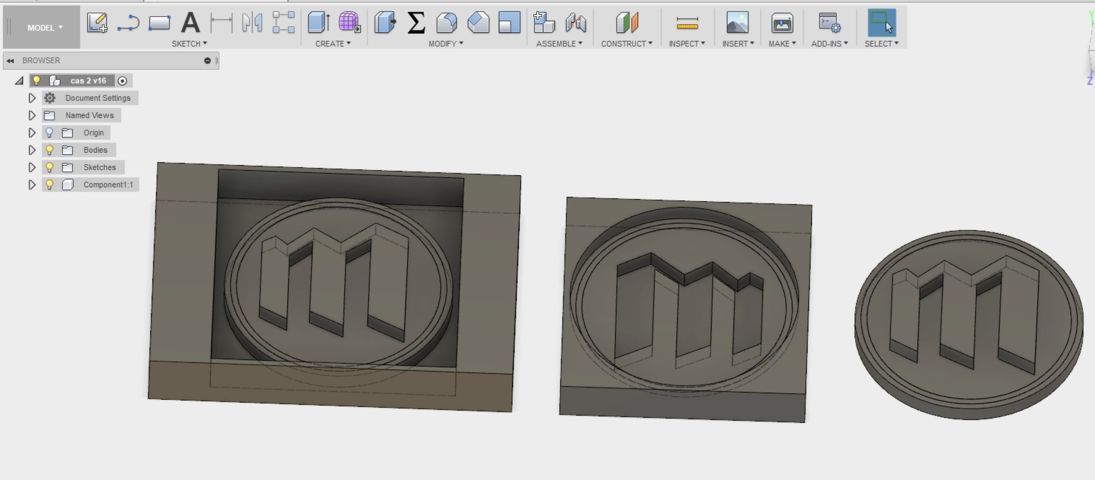Select the cas 2 v16 document name
This screenshot has width=1095, height=480.
pyautogui.click(x=88, y=80)
